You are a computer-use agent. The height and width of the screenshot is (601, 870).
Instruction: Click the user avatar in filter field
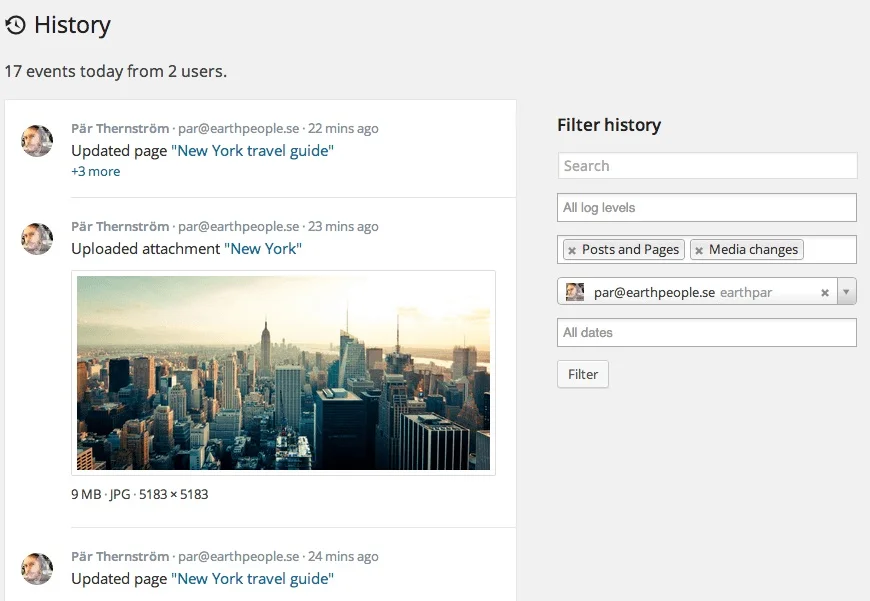pos(575,292)
